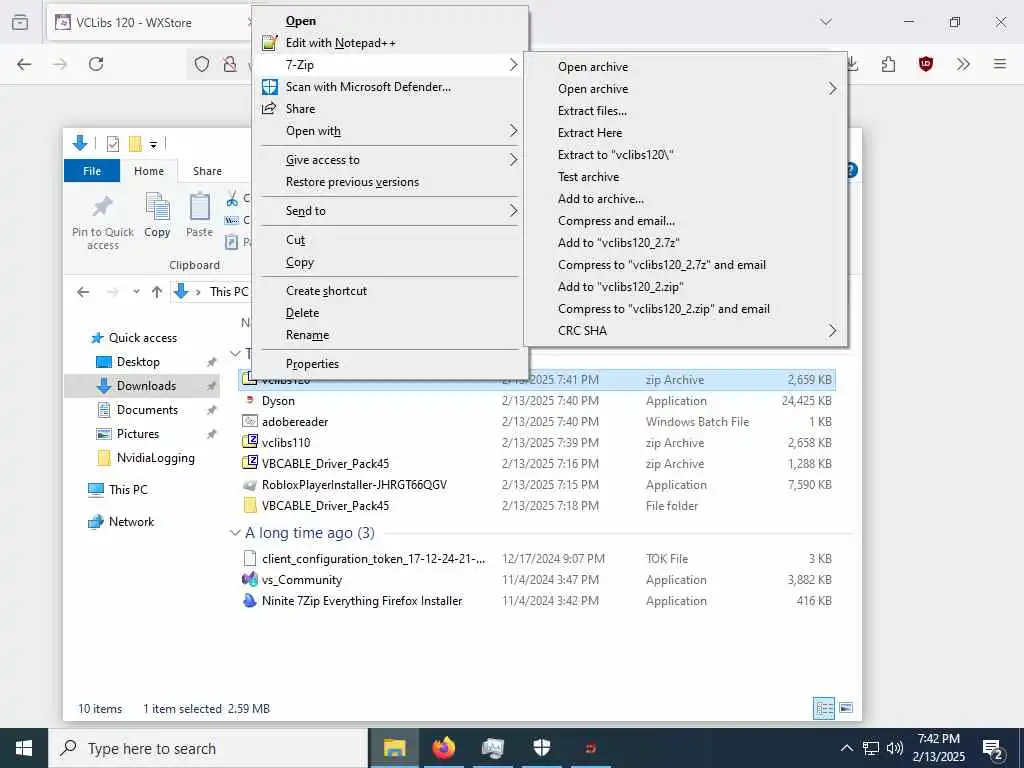The image size is (1024, 768).
Task: Select Extract to "vclibs120\"
Action: coord(686,155)
